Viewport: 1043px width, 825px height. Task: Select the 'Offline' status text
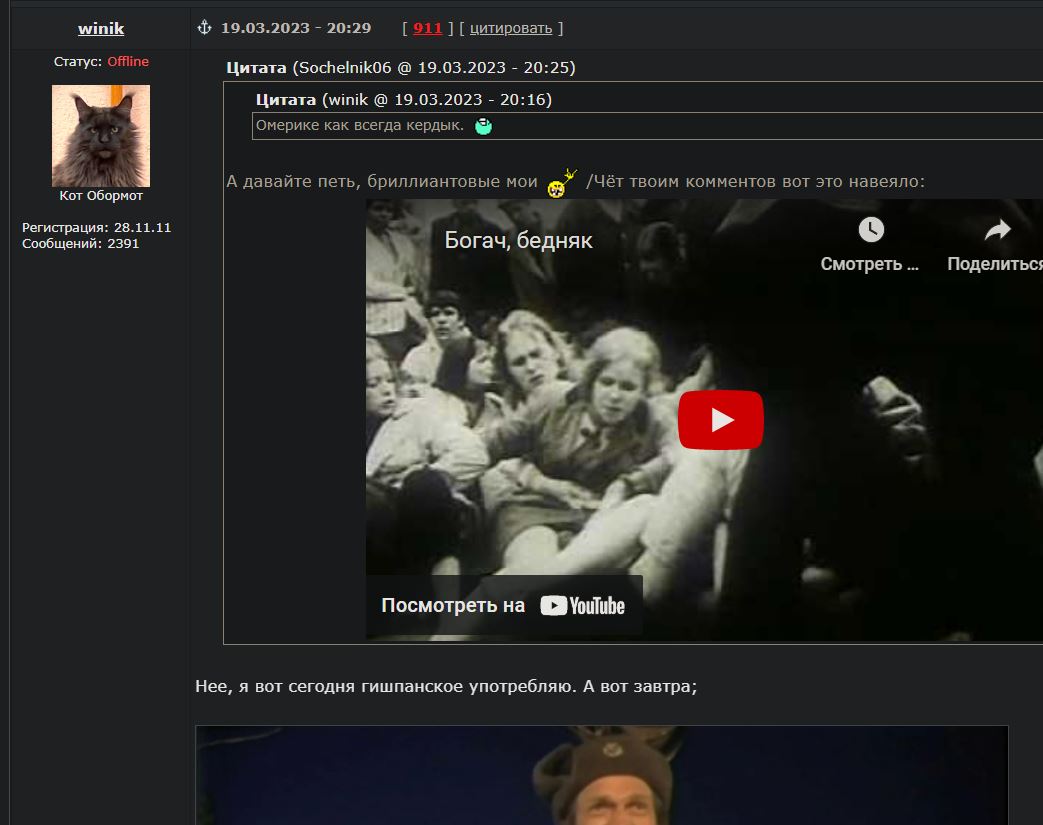tap(128, 61)
